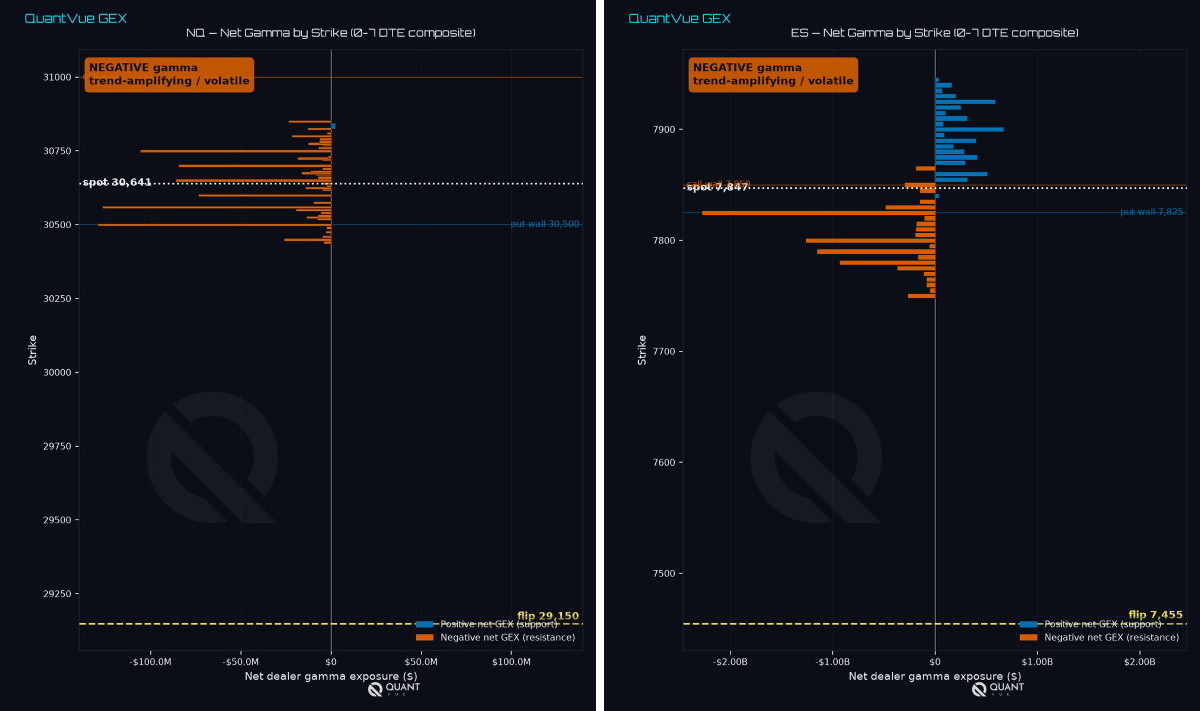Click the QuantVue GEX header above the NQ chart

coord(75,18)
